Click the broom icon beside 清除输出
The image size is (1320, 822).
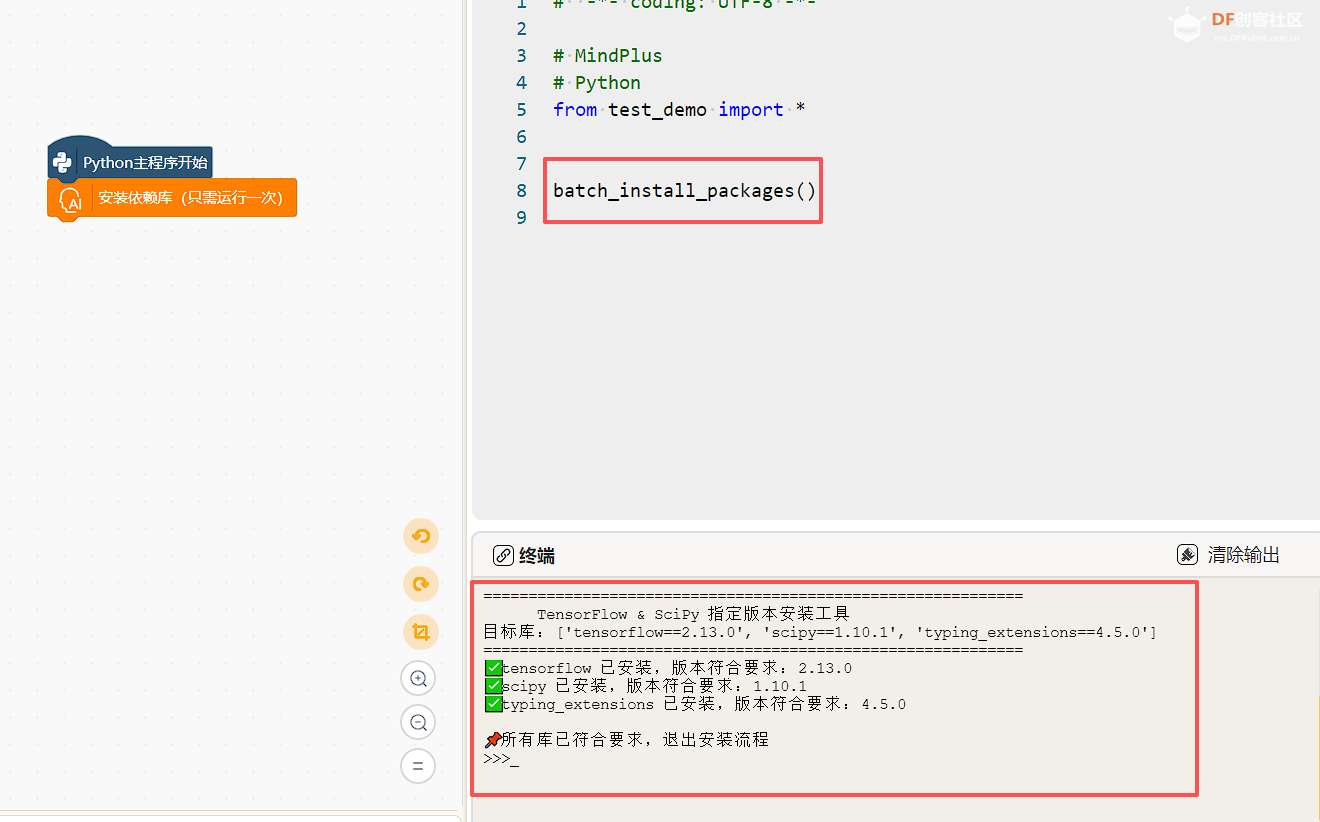(x=1187, y=554)
